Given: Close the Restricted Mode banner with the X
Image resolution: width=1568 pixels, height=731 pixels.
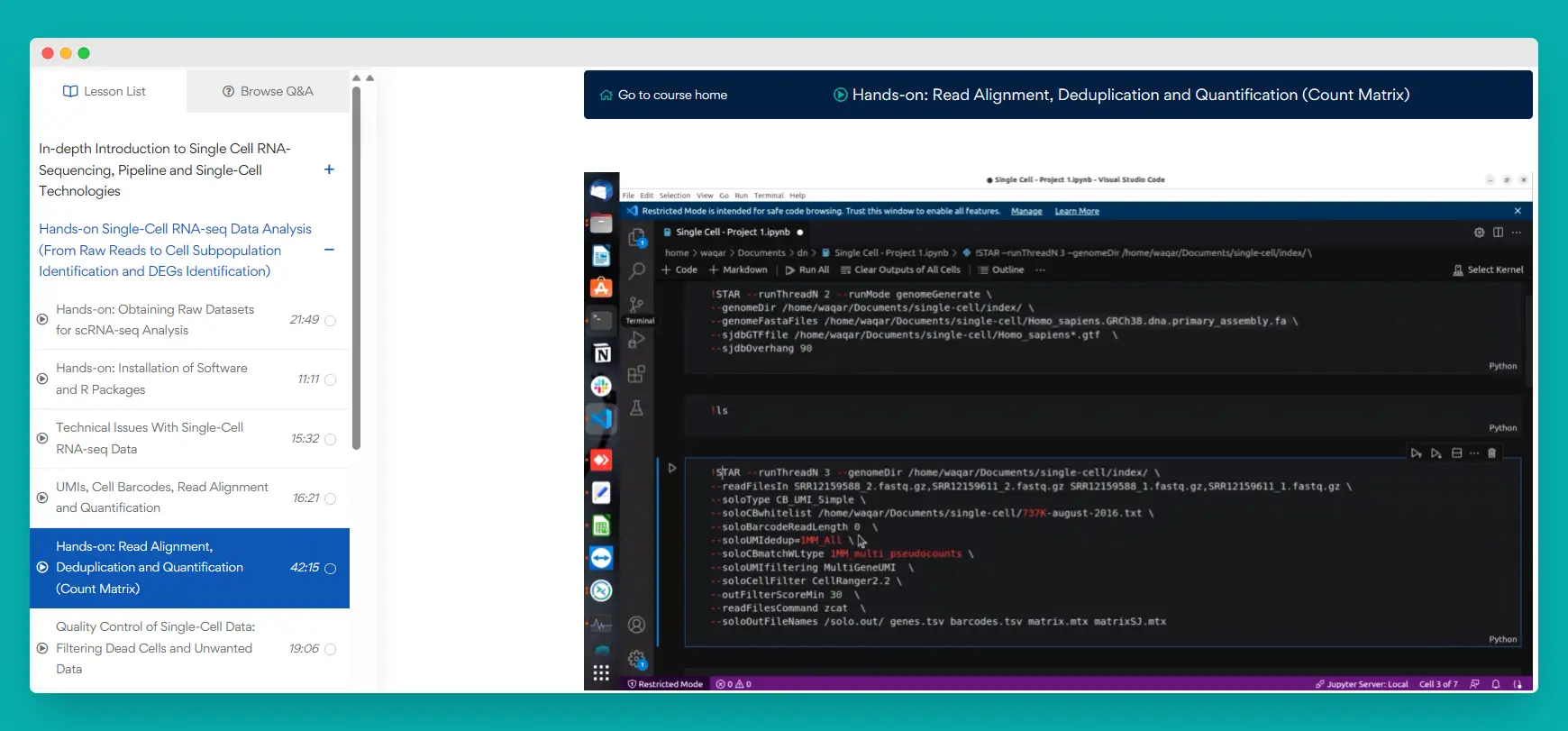Looking at the screenshot, I should (1518, 211).
